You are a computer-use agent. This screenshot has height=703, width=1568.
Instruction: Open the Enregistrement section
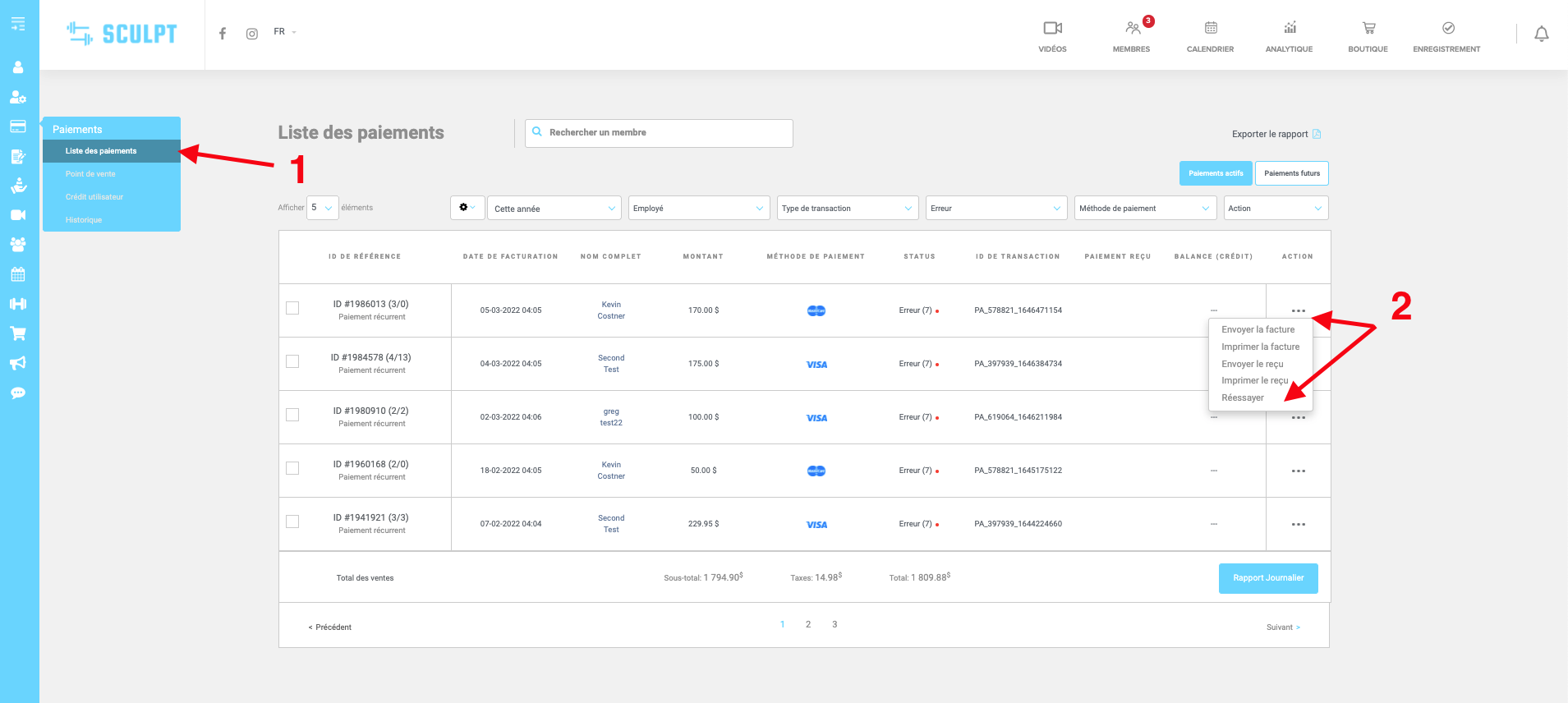click(x=1447, y=37)
